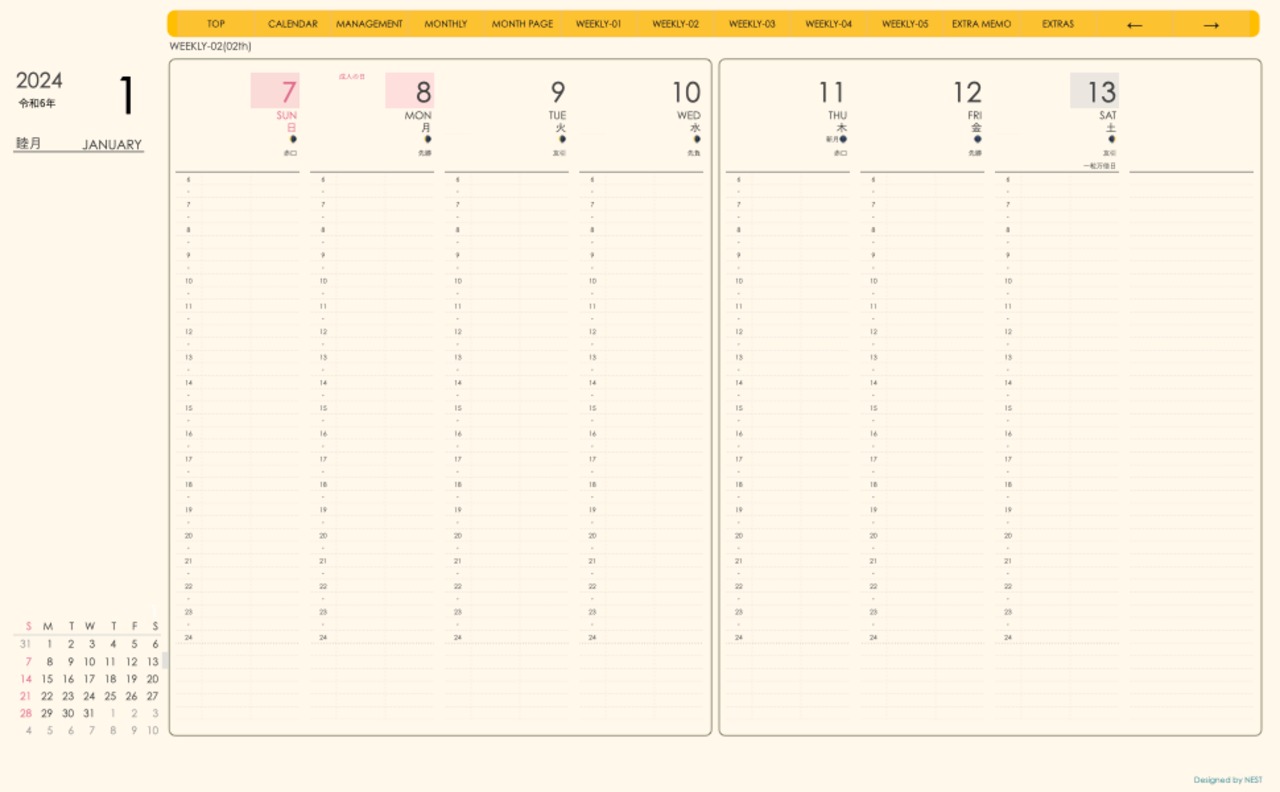The width and height of the screenshot is (1280, 792).
Task: Go to previous page with left arrow
Action: coord(1134,25)
